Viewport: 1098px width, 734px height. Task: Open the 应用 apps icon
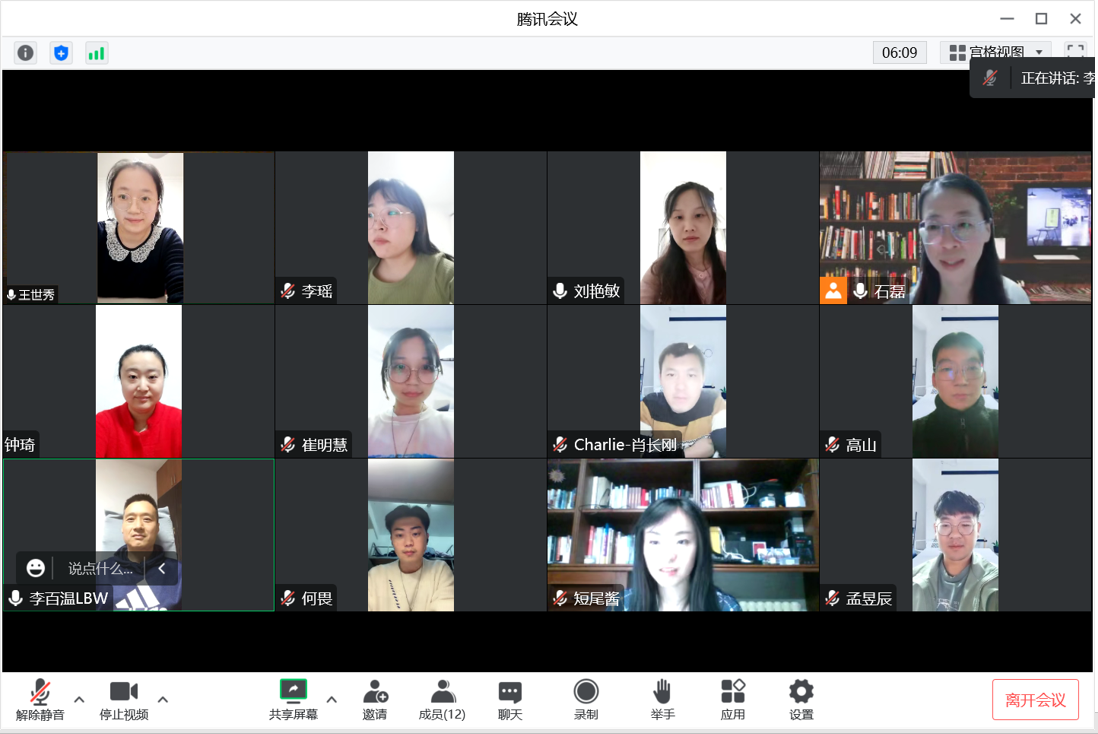coord(733,699)
